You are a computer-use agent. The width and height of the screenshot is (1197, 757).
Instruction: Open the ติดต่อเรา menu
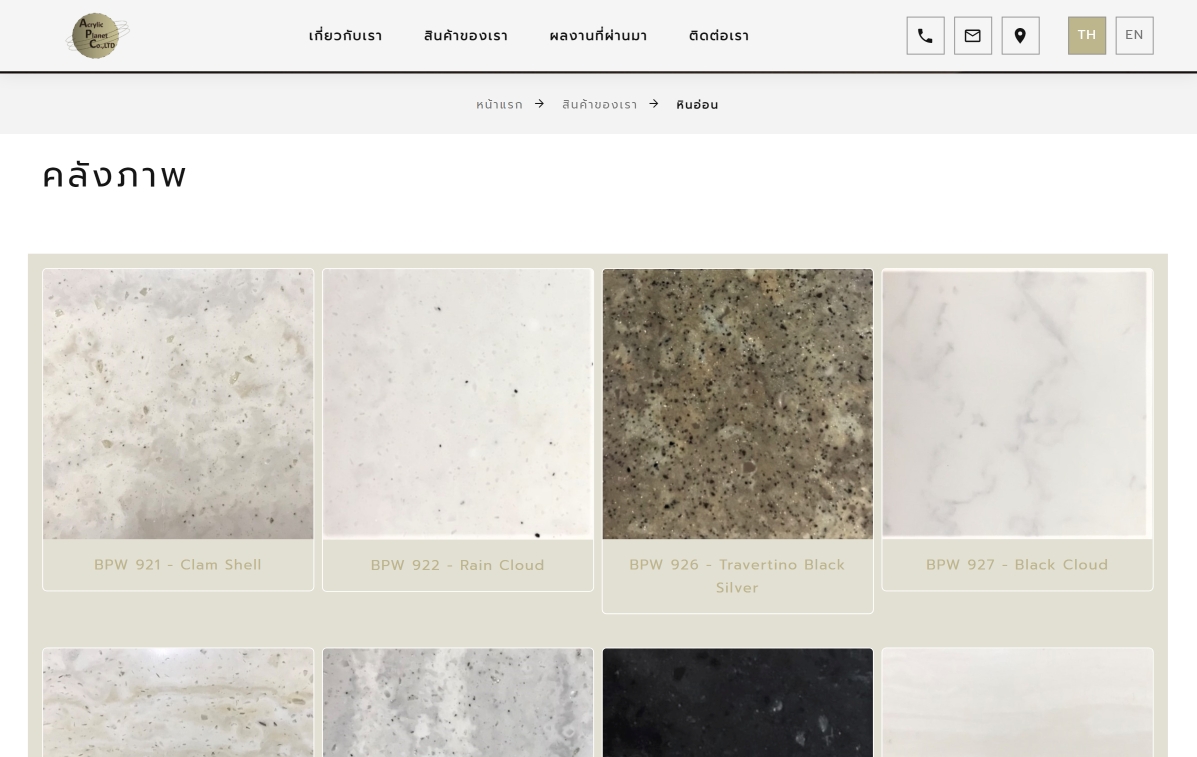pos(718,36)
